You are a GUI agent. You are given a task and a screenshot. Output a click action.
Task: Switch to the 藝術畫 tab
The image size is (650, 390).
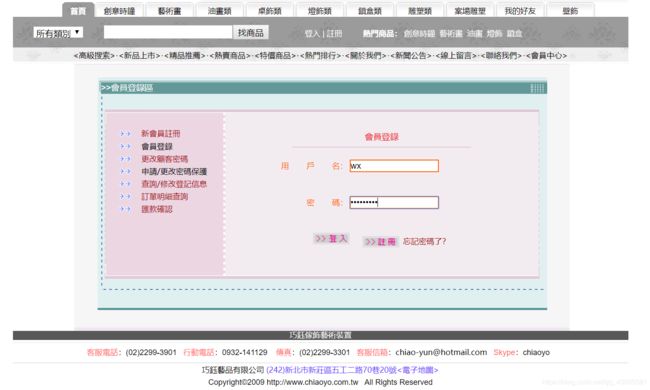coord(170,11)
